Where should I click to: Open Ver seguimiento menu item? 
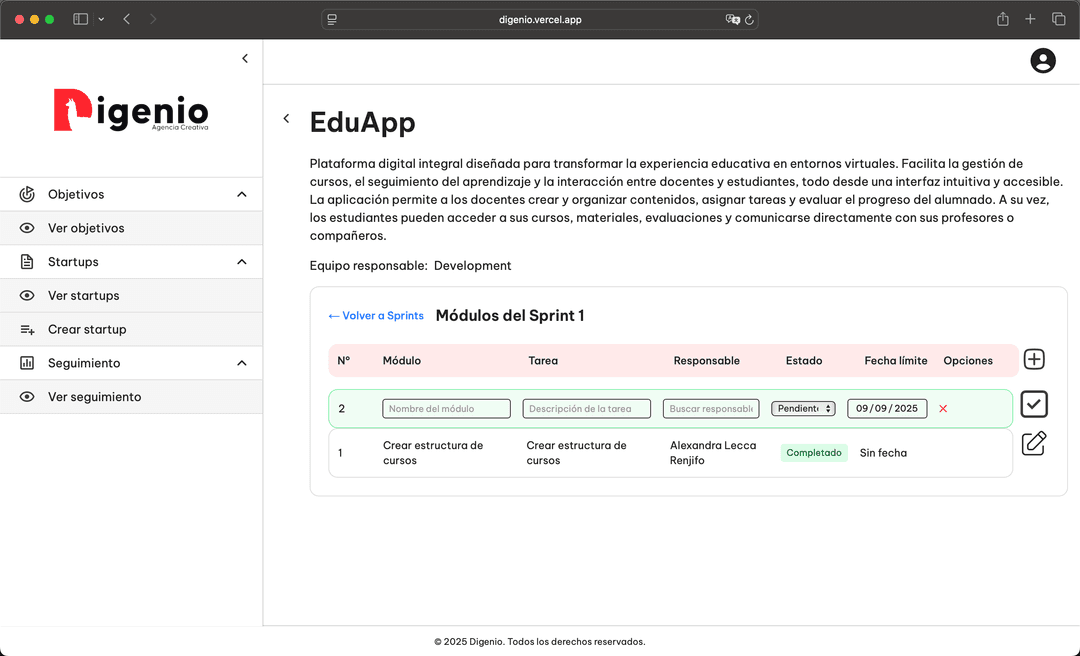(94, 397)
